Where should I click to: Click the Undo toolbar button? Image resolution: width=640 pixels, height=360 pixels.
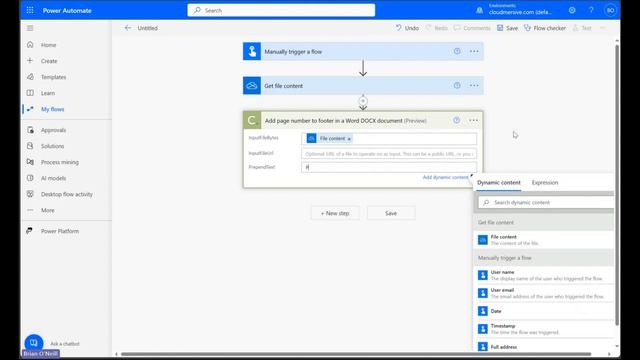point(407,28)
